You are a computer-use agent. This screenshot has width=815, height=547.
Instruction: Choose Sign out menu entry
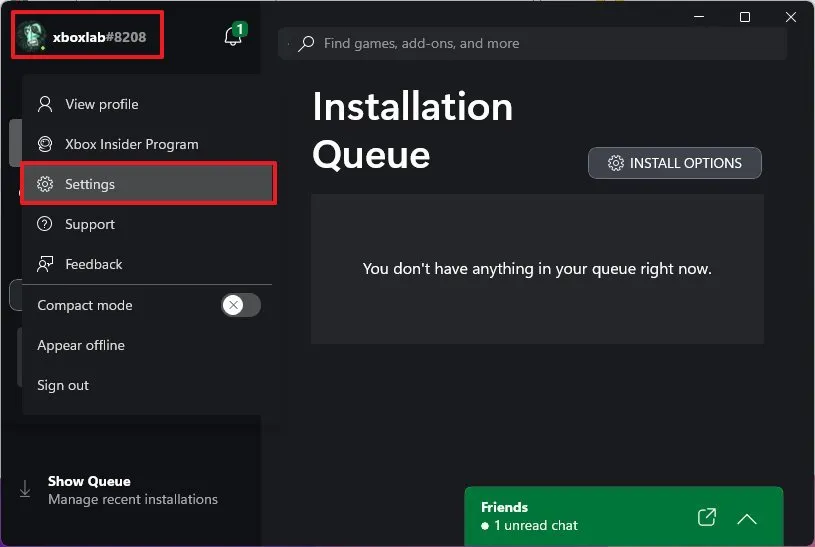63,385
